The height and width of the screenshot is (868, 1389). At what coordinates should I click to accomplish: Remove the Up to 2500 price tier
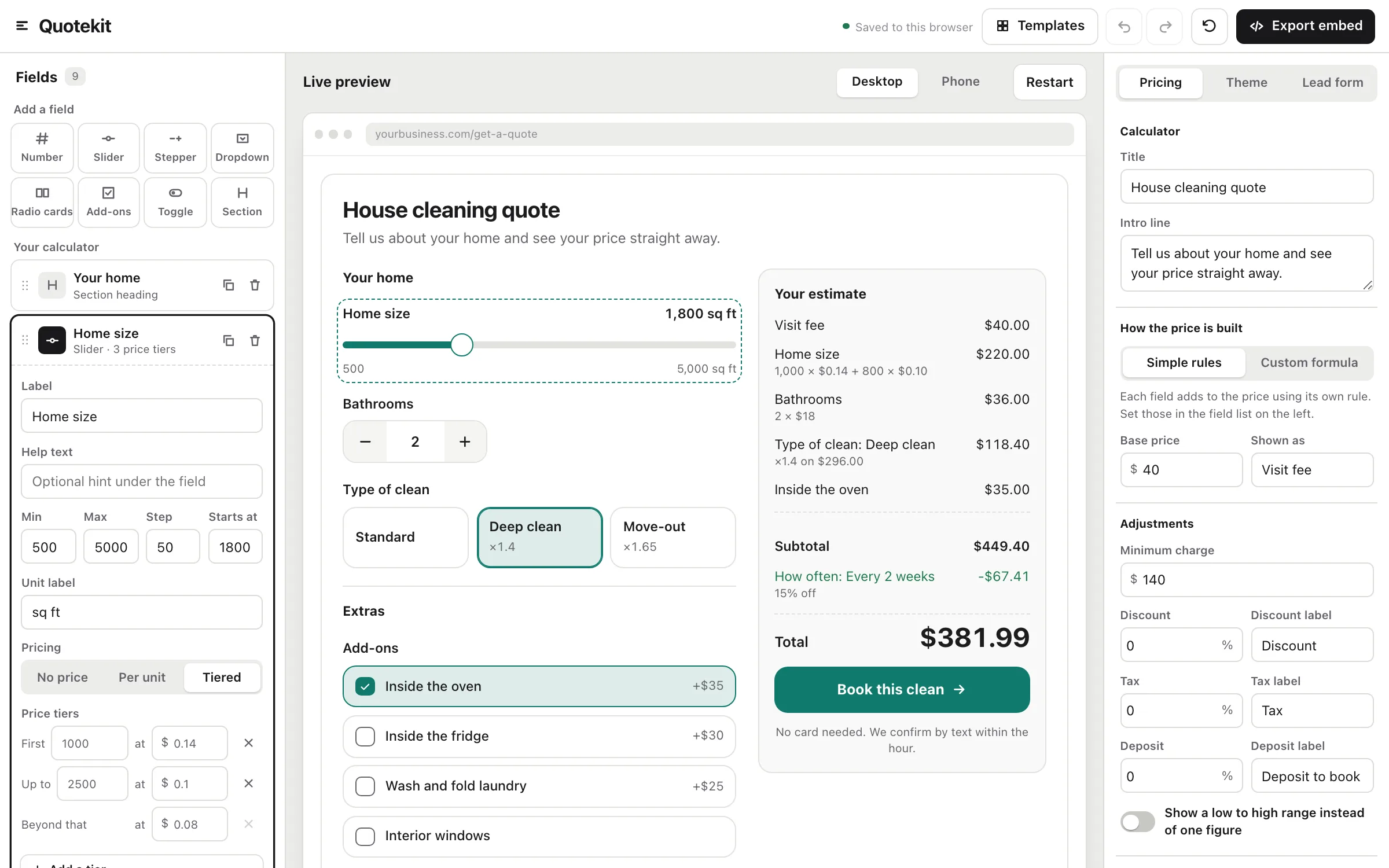pyautogui.click(x=248, y=783)
